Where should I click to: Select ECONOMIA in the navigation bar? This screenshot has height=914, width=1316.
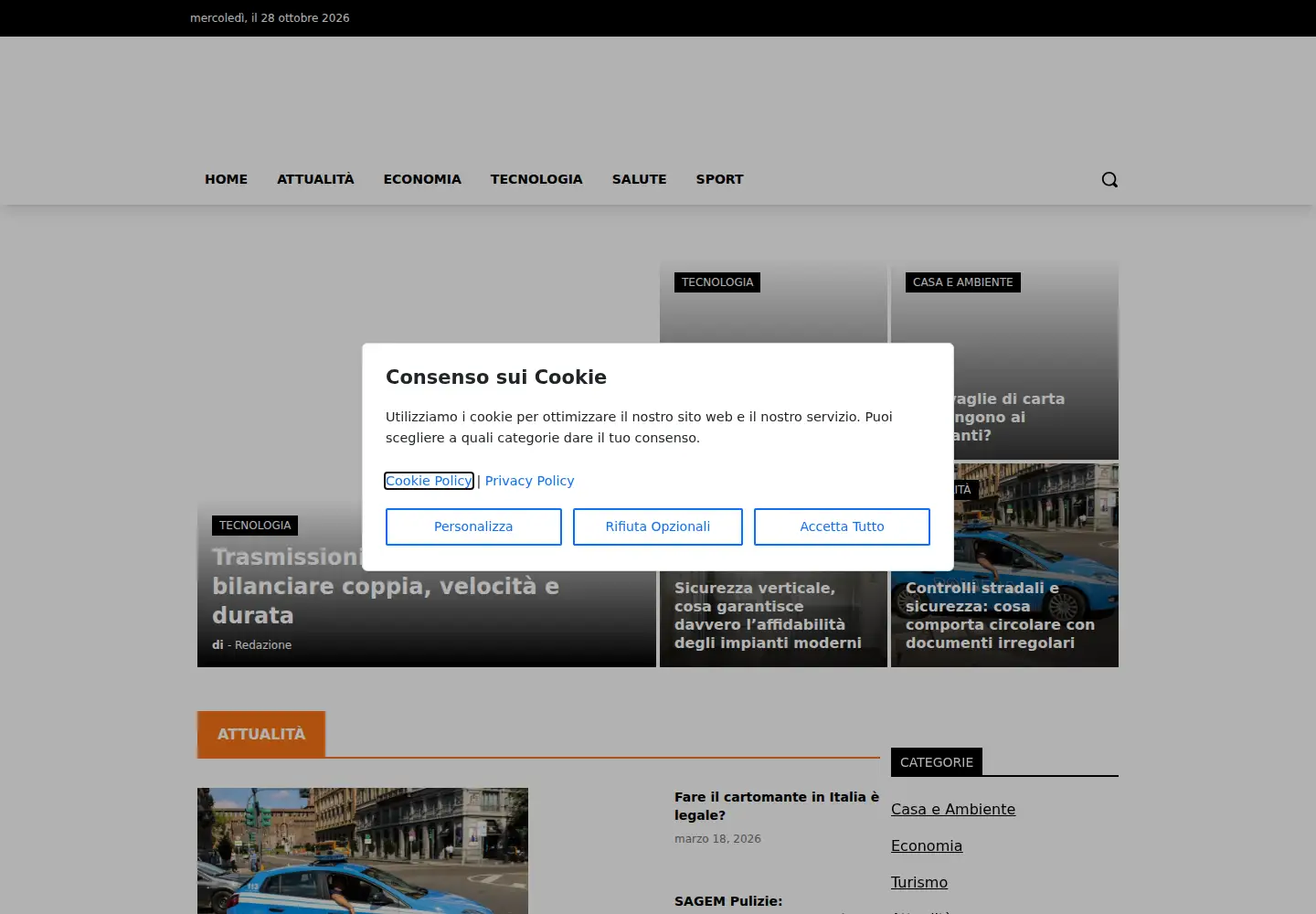coord(422,179)
